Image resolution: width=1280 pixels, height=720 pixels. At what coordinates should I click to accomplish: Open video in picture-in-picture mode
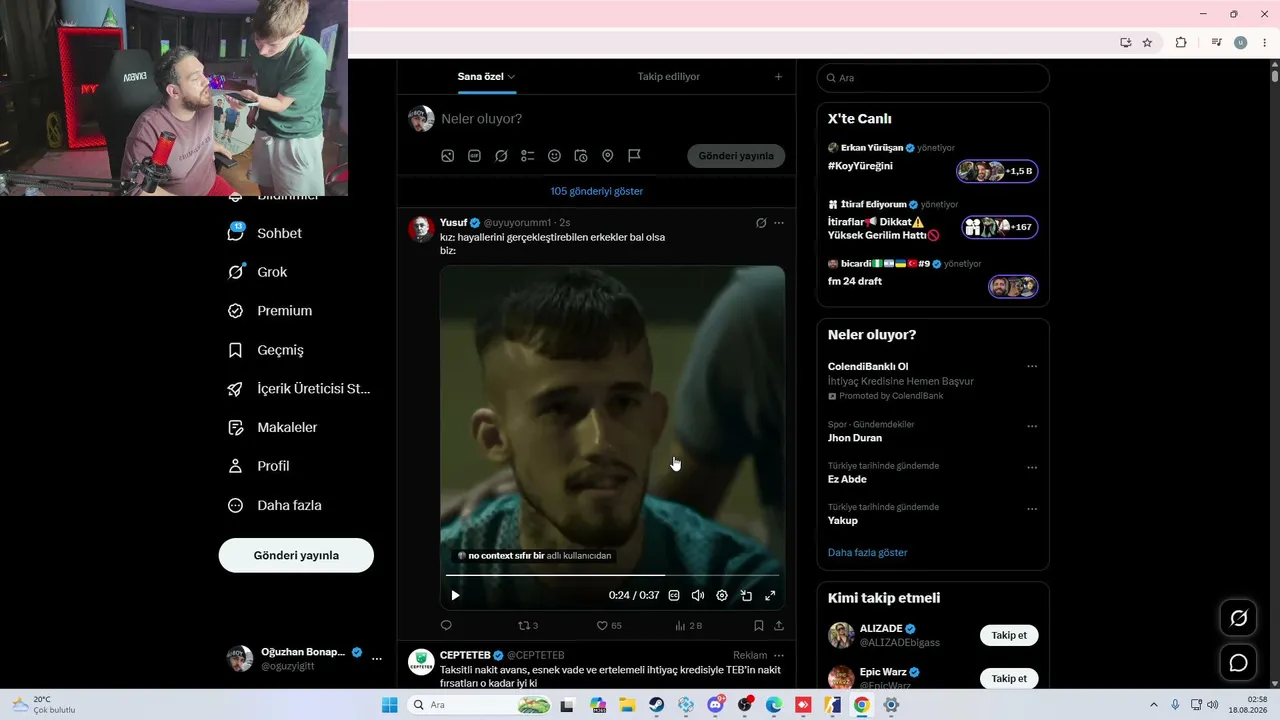746,596
